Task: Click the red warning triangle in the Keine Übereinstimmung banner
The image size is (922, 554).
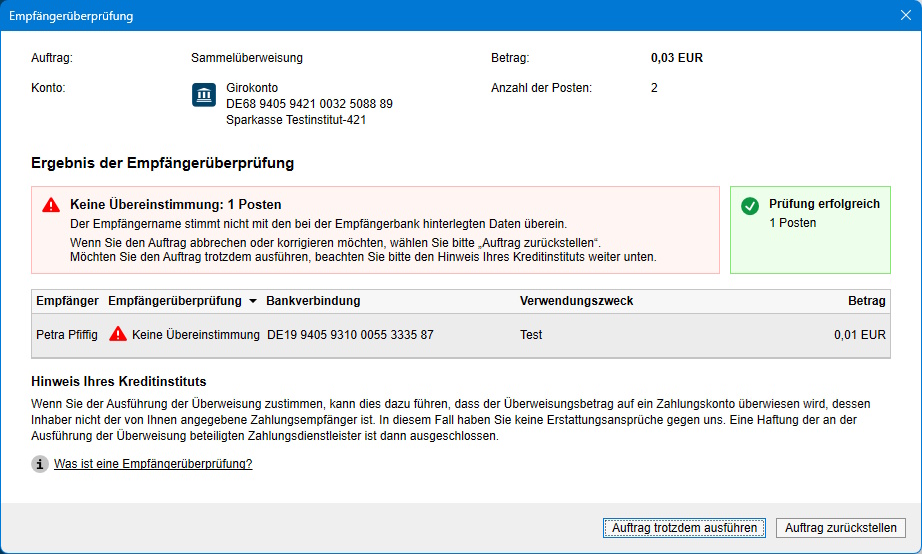Action: coord(51,205)
